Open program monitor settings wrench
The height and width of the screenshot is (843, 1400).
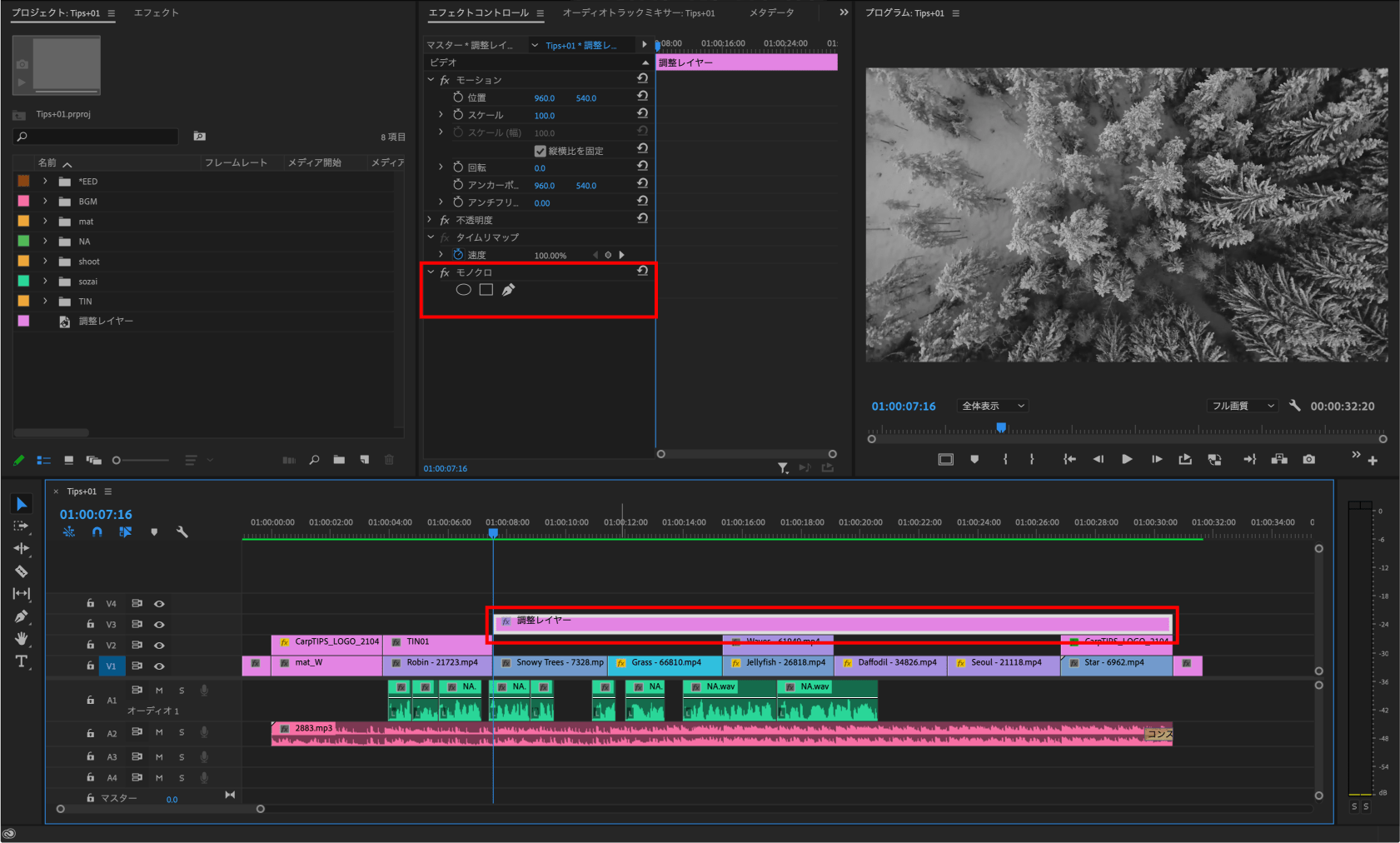1295,406
